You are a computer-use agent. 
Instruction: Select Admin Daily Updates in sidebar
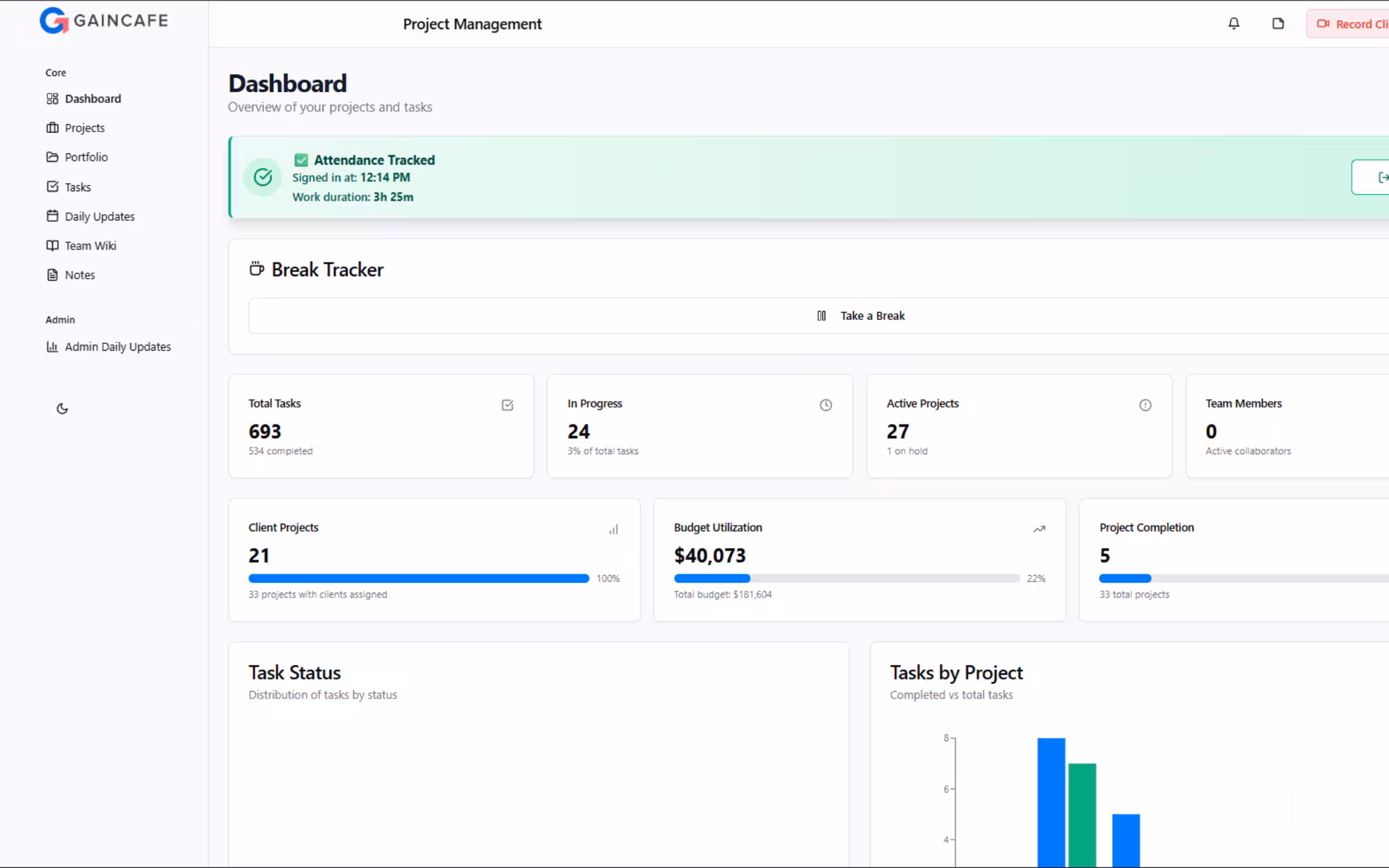point(117,347)
